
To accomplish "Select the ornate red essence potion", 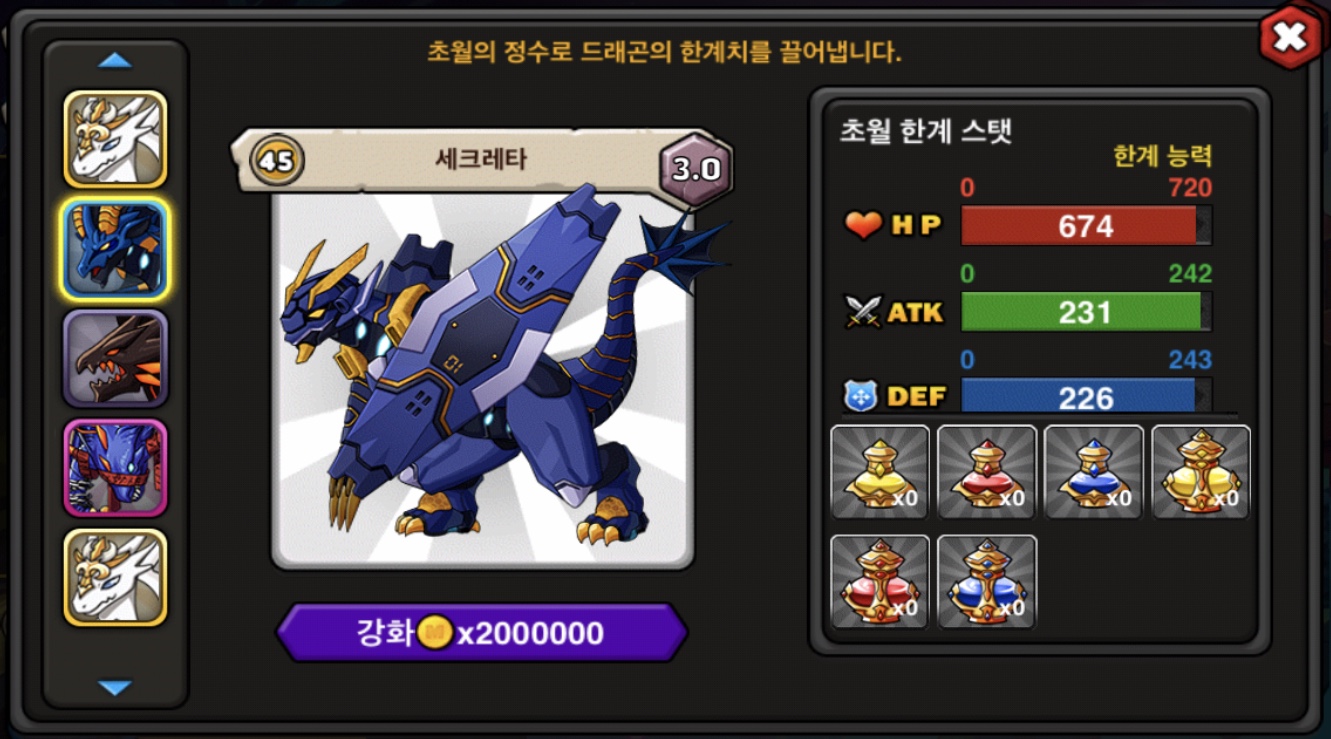I will 880,582.
